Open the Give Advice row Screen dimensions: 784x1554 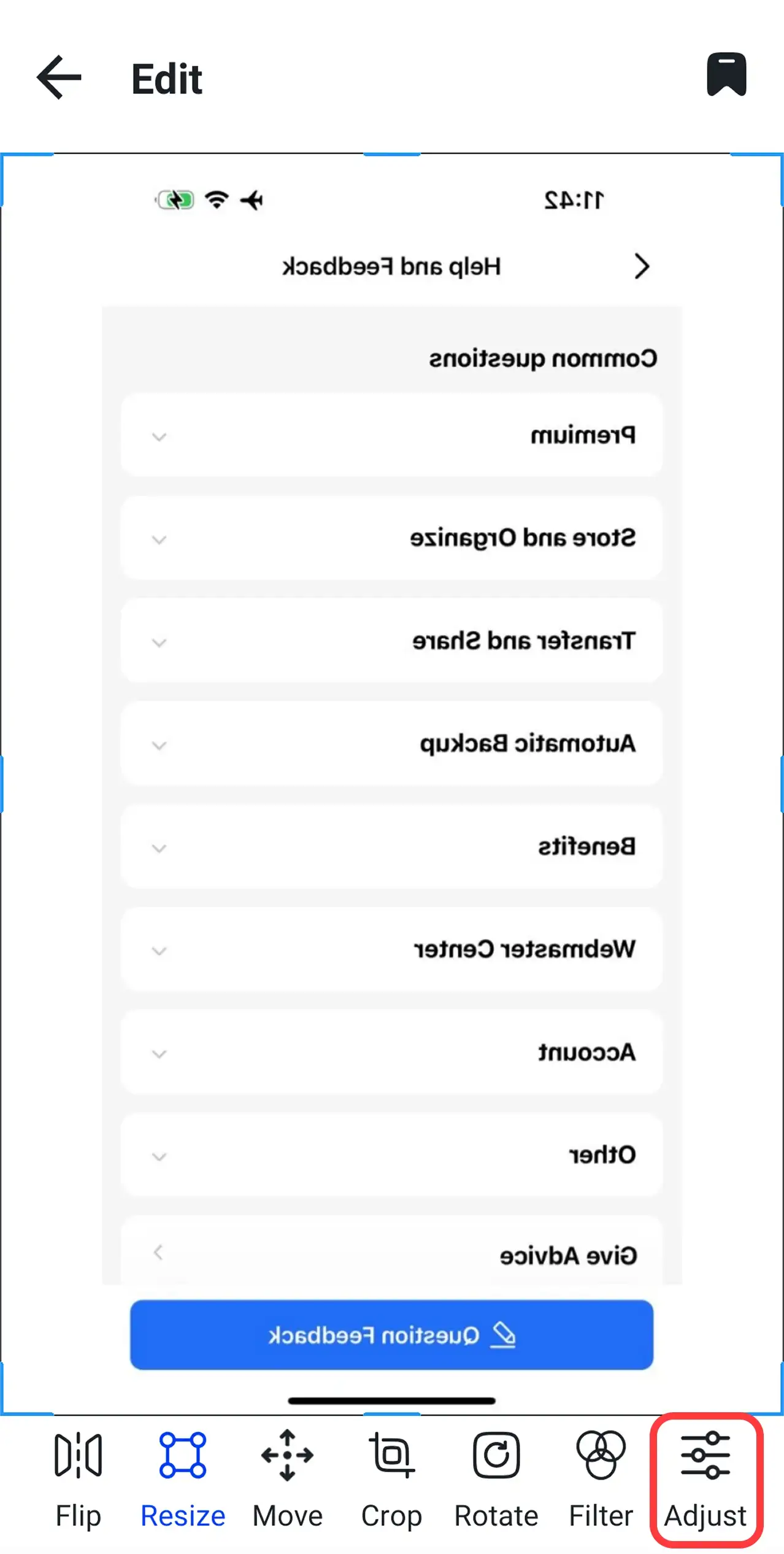pos(393,1256)
